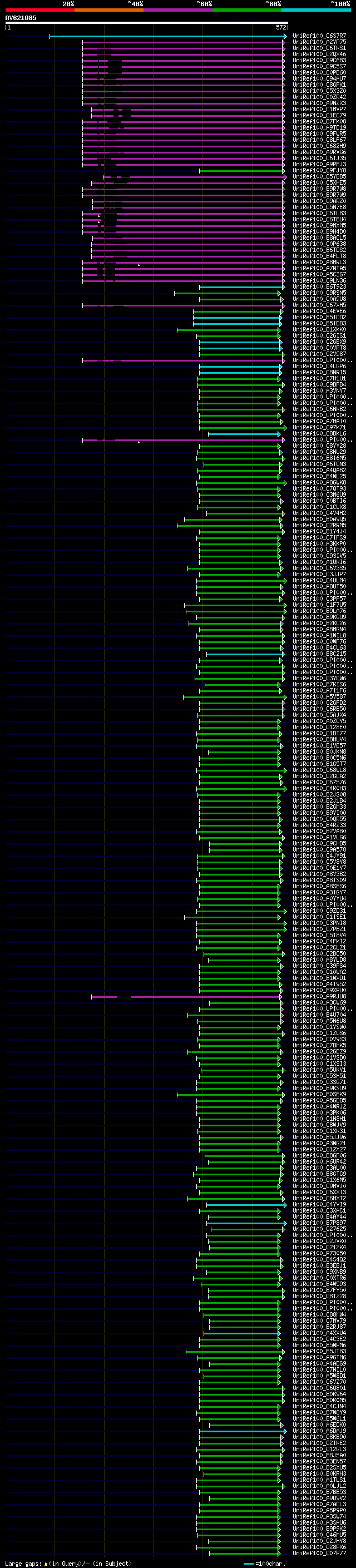Open hit UniRef100_Q6NKB2
Screen dimensions: 356x1568
click(319, 409)
